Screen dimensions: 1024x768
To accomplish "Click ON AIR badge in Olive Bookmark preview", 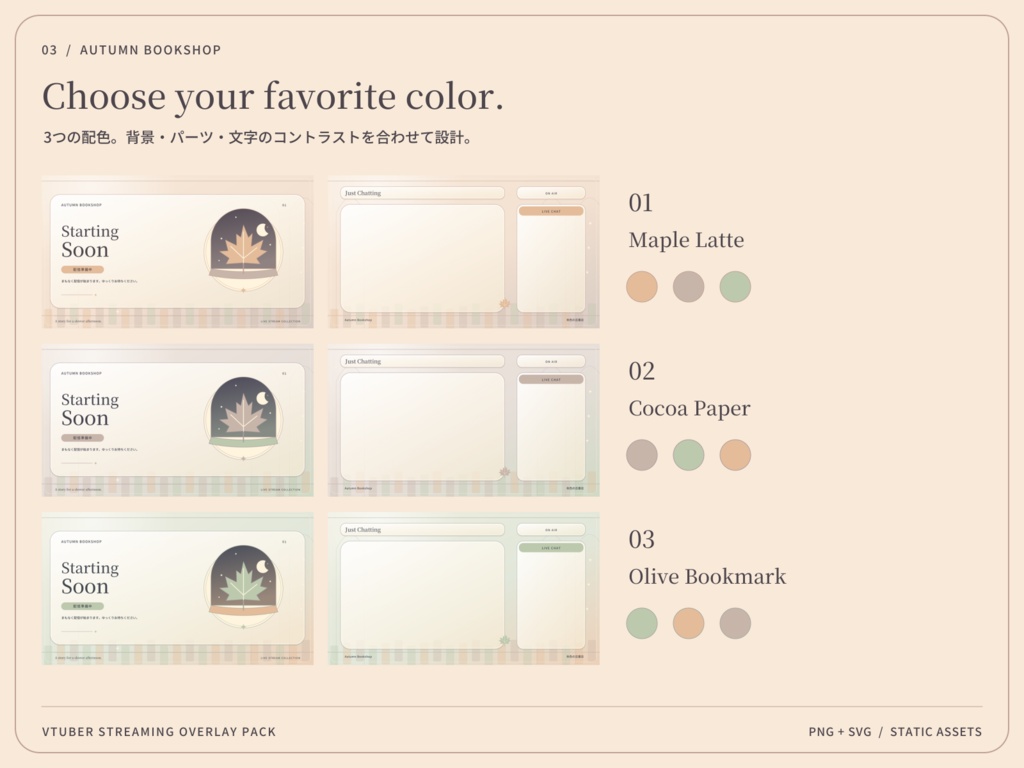I will (551, 530).
